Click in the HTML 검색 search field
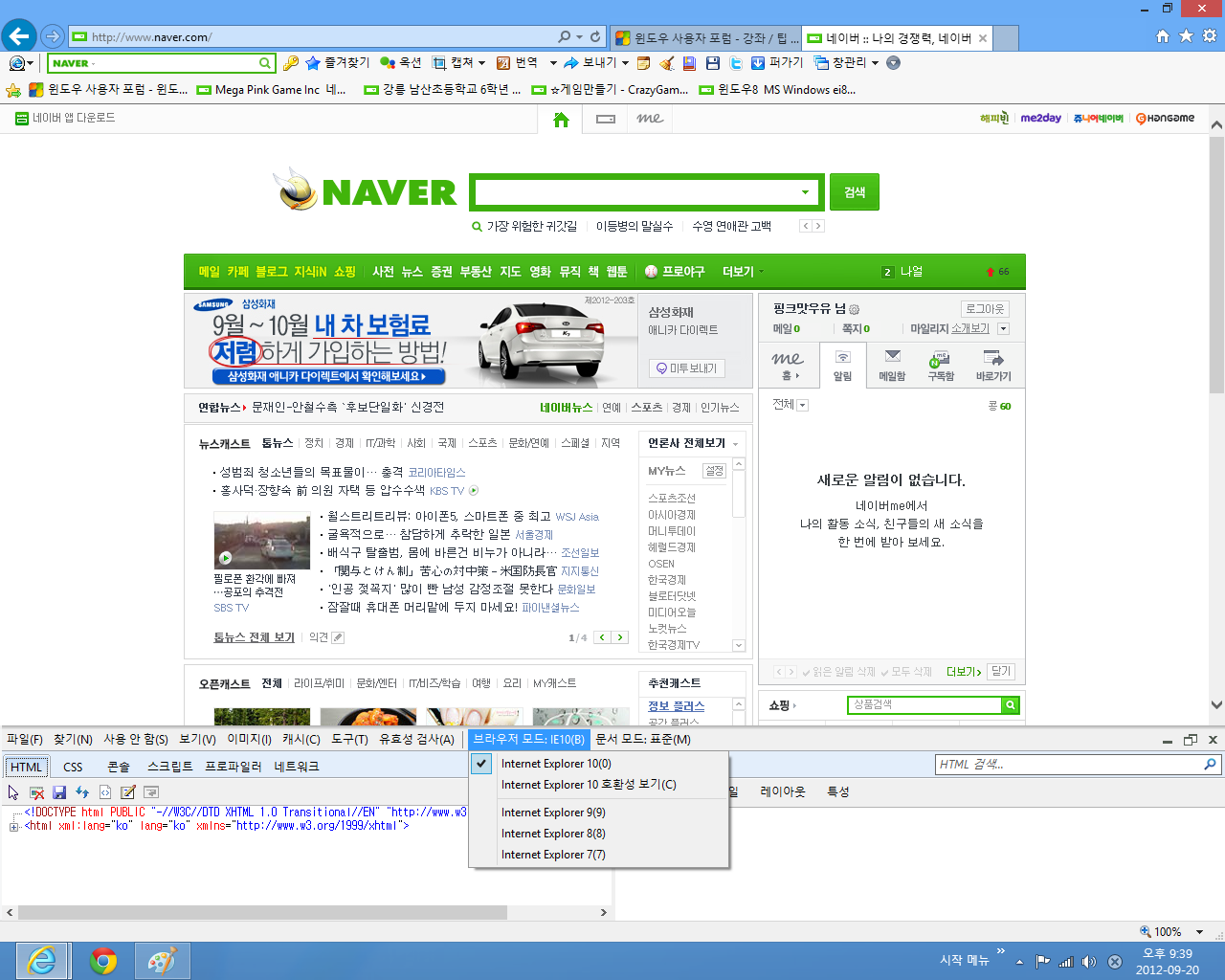The image size is (1225, 980). pos(1069,764)
